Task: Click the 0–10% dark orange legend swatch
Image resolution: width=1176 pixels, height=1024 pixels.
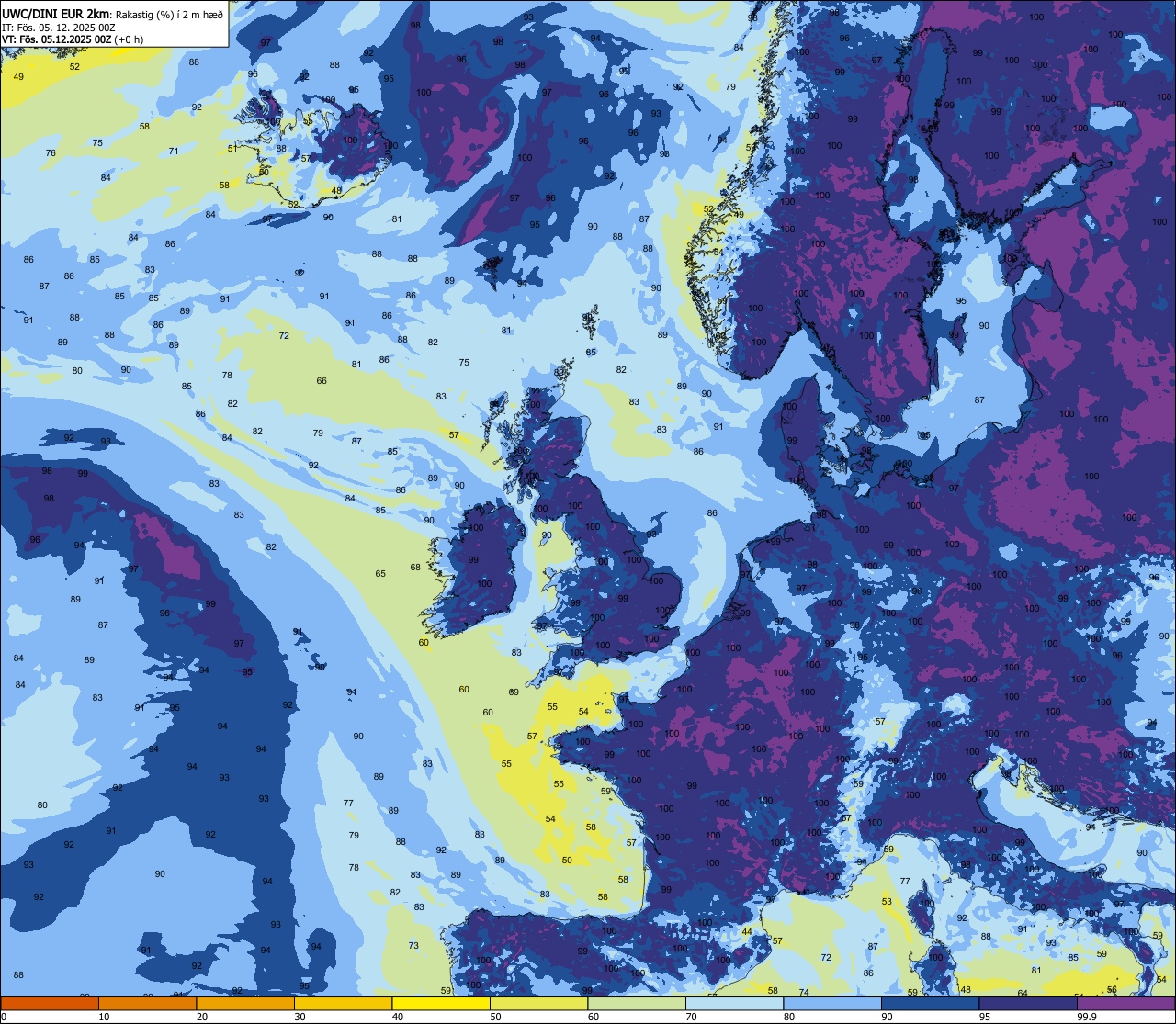Action: (x=50, y=1003)
